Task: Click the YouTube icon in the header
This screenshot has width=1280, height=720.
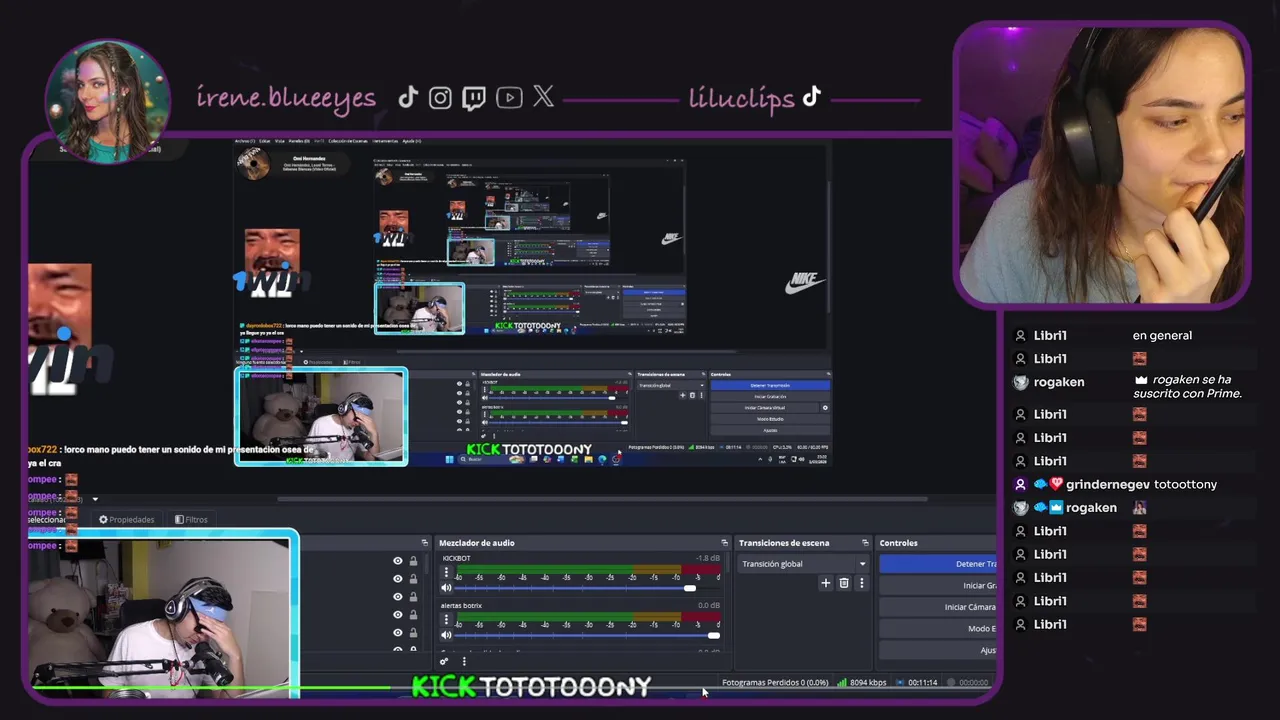Action: 509,98
